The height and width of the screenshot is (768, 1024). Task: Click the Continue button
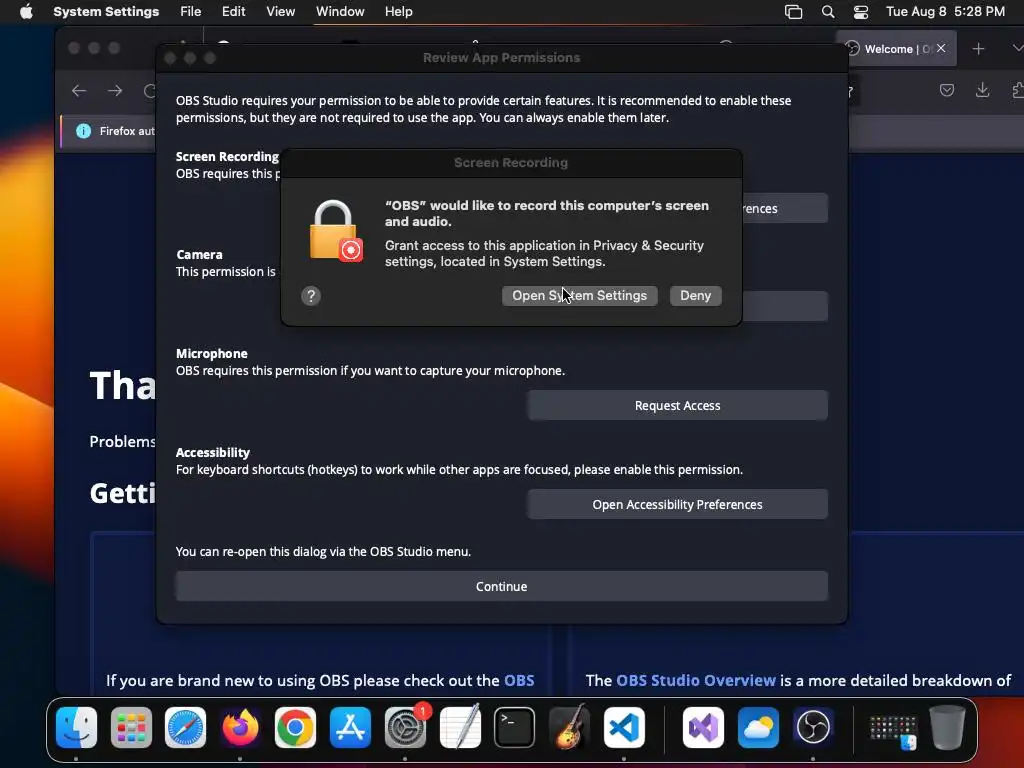coord(502,586)
